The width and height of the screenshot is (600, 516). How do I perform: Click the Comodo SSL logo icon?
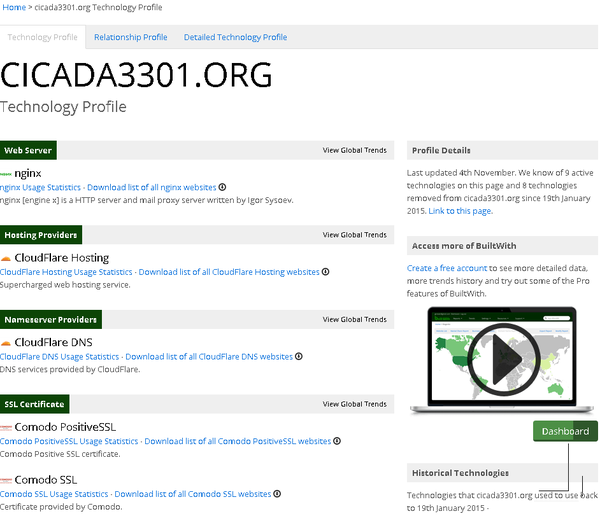6,480
